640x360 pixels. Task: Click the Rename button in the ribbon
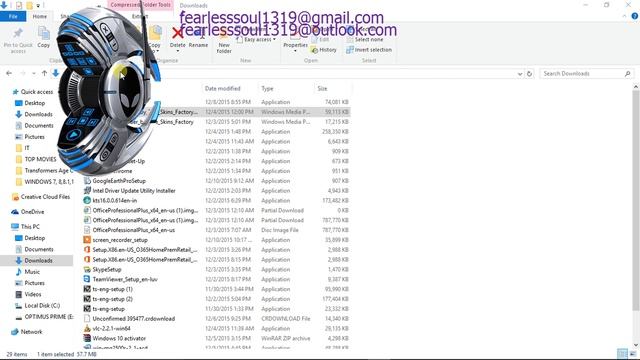(x=198, y=38)
